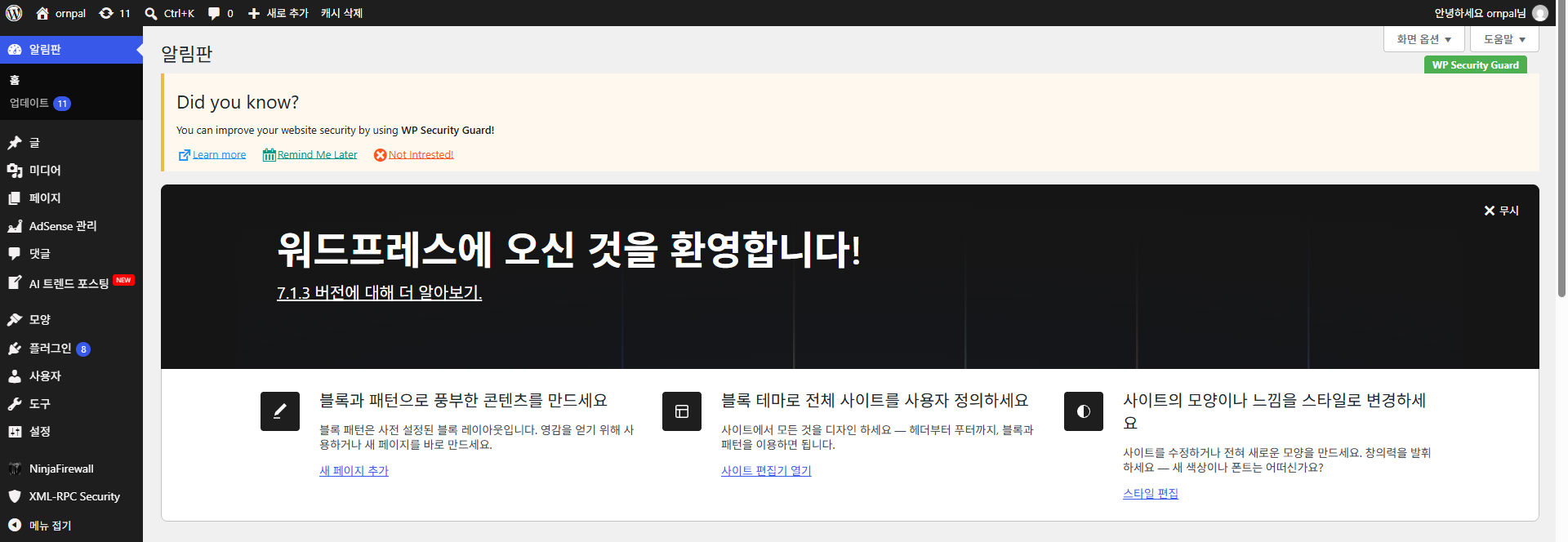Open the NinjaFirewall sidebar icon
This screenshot has height=542, width=1568.
(15, 469)
